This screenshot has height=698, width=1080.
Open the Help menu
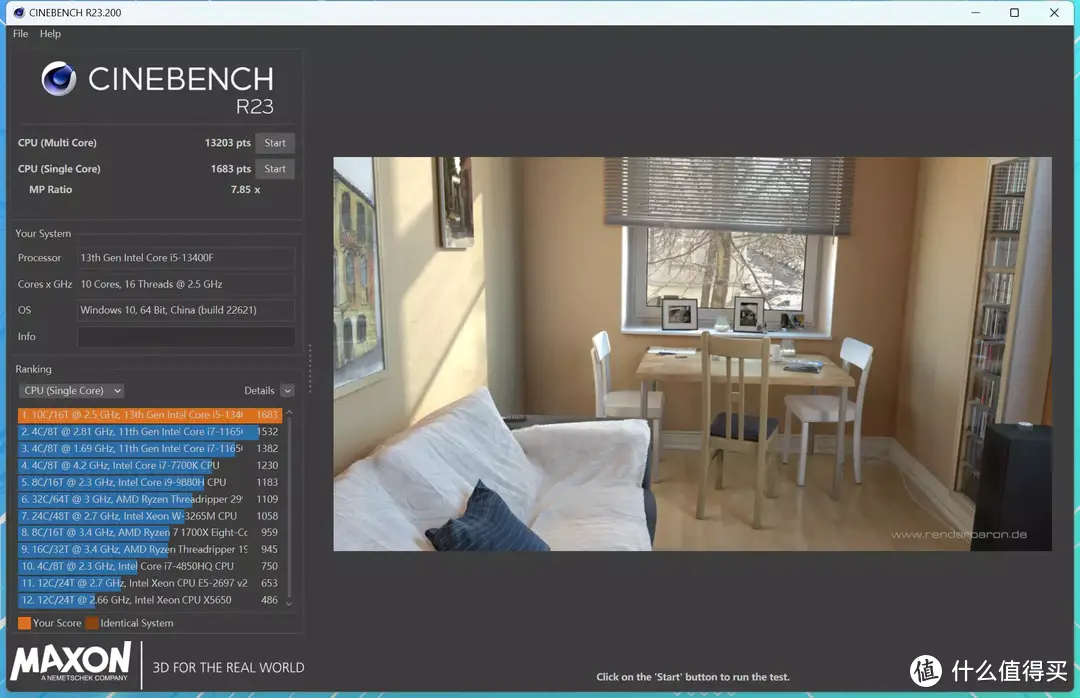(x=50, y=34)
